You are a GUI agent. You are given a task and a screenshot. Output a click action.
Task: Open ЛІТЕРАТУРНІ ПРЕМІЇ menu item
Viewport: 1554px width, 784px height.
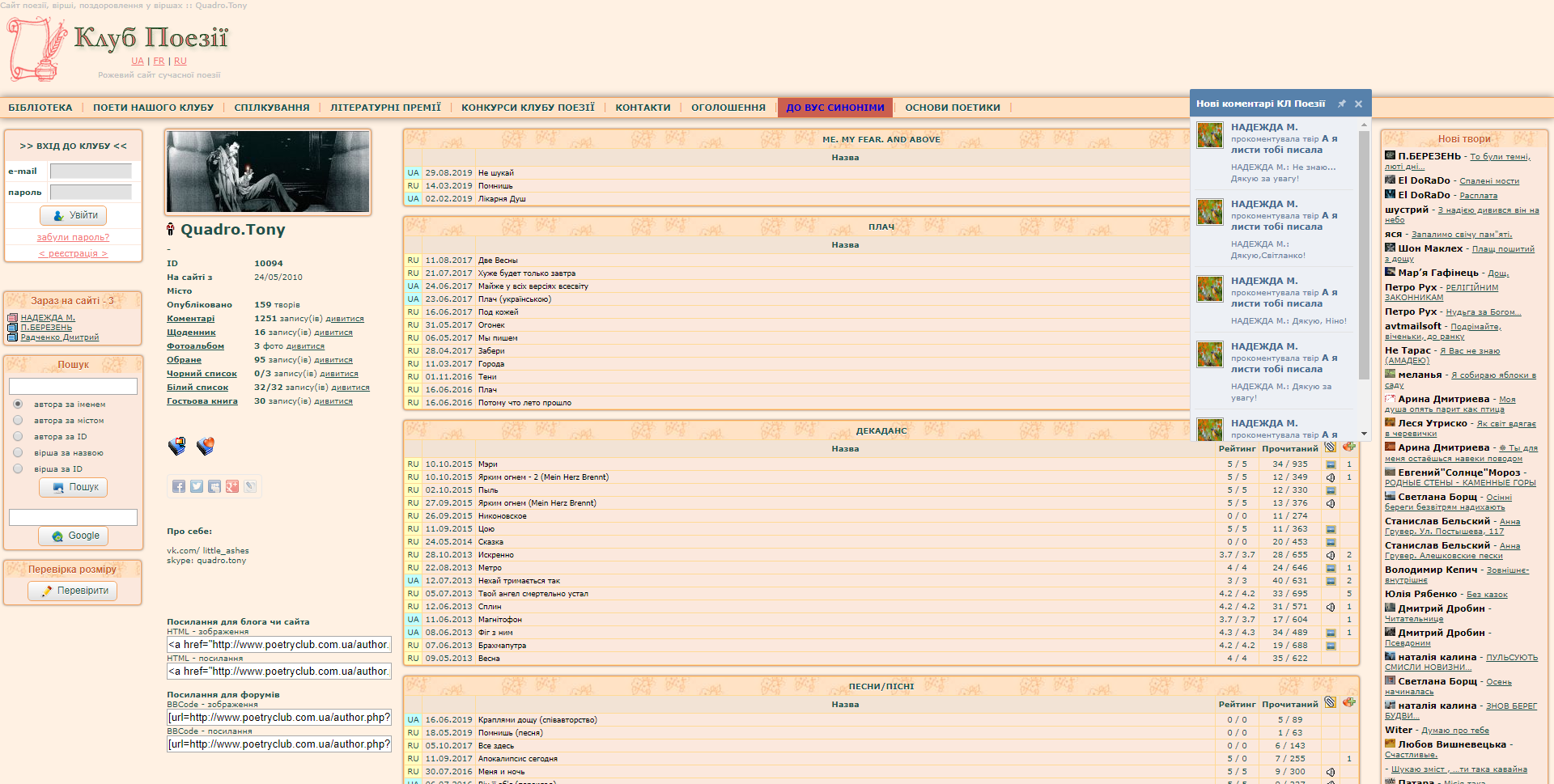click(x=385, y=108)
